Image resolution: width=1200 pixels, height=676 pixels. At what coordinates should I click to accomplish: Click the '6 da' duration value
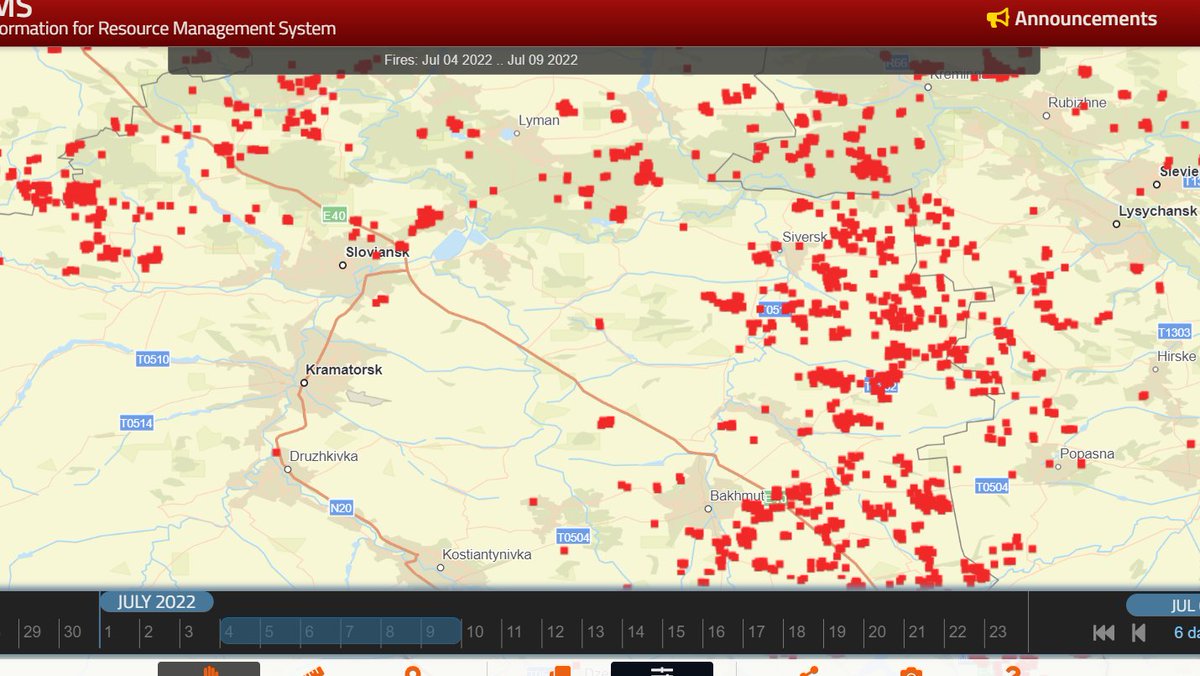(1186, 632)
